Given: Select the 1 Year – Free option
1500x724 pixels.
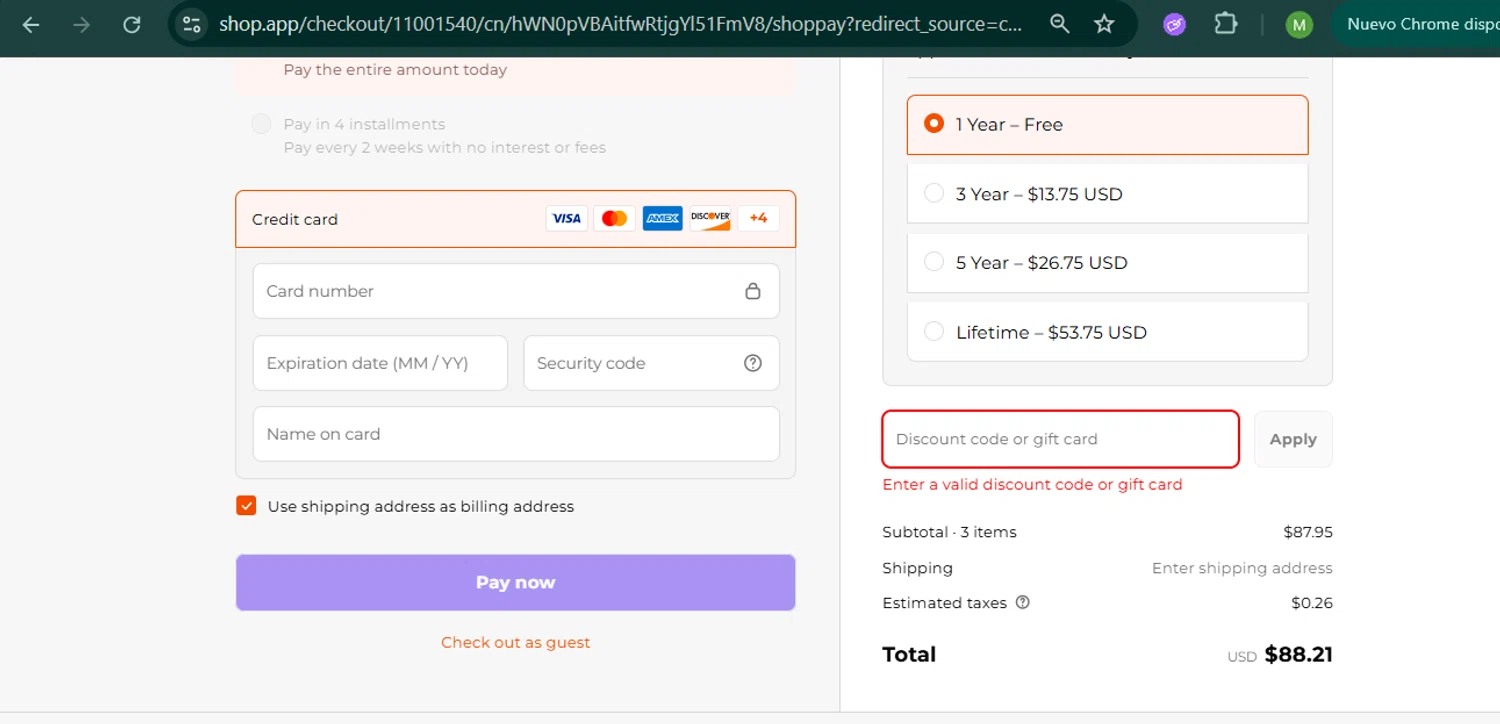Looking at the screenshot, I should [x=934, y=124].
